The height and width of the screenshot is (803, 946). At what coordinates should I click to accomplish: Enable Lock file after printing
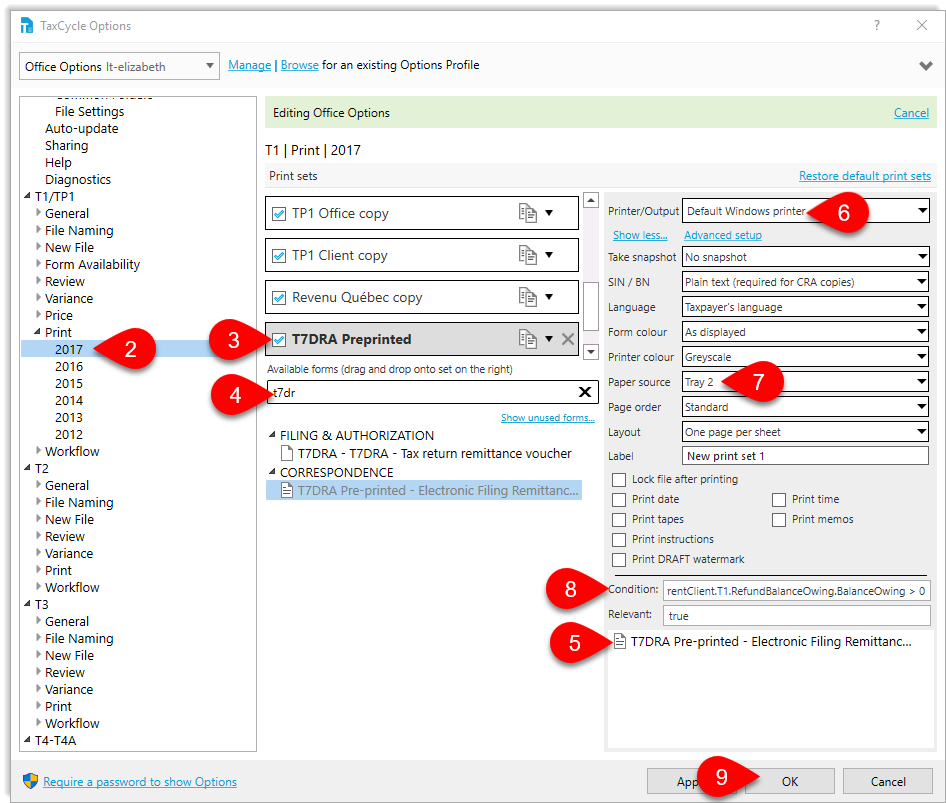(x=619, y=480)
